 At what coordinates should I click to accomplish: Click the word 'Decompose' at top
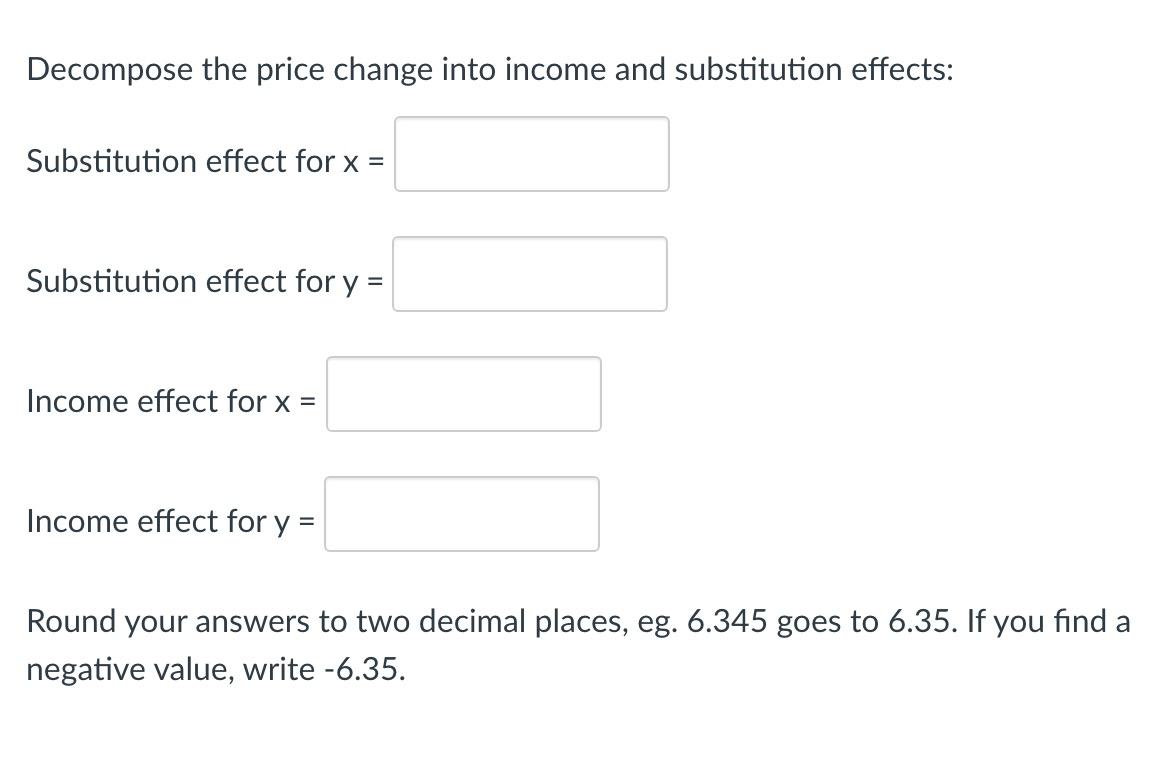pos(110,70)
